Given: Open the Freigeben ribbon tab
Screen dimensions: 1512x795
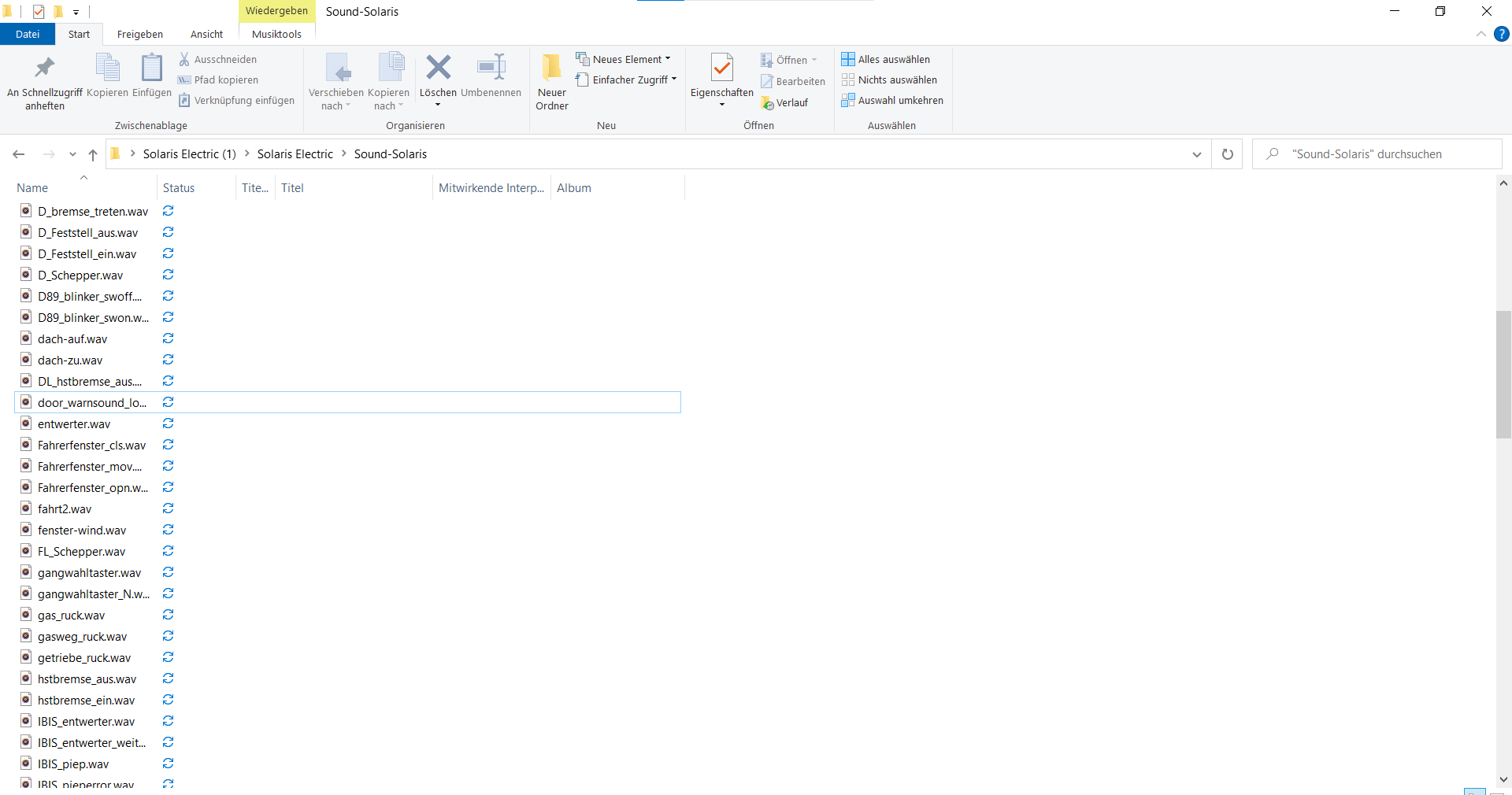Looking at the screenshot, I should click(140, 34).
